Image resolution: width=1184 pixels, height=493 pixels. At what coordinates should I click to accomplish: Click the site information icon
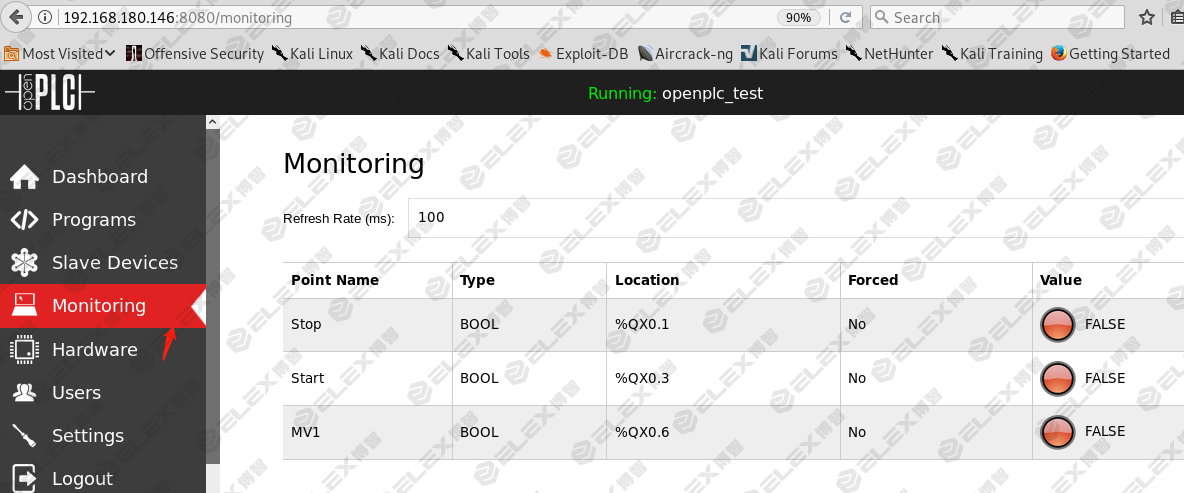pyautogui.click(x=45, y=17)
